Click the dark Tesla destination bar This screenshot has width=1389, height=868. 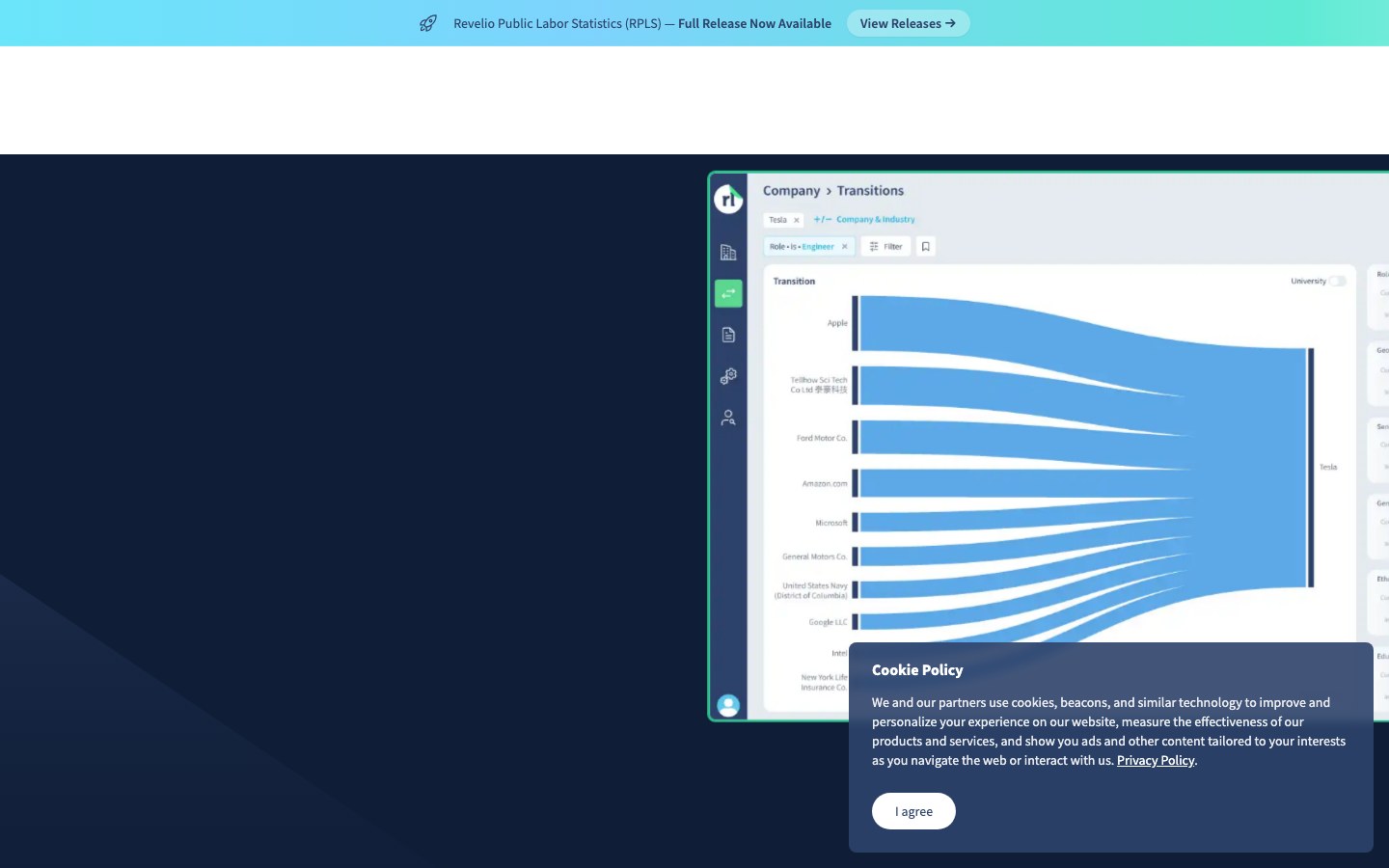pos(1311,467)
